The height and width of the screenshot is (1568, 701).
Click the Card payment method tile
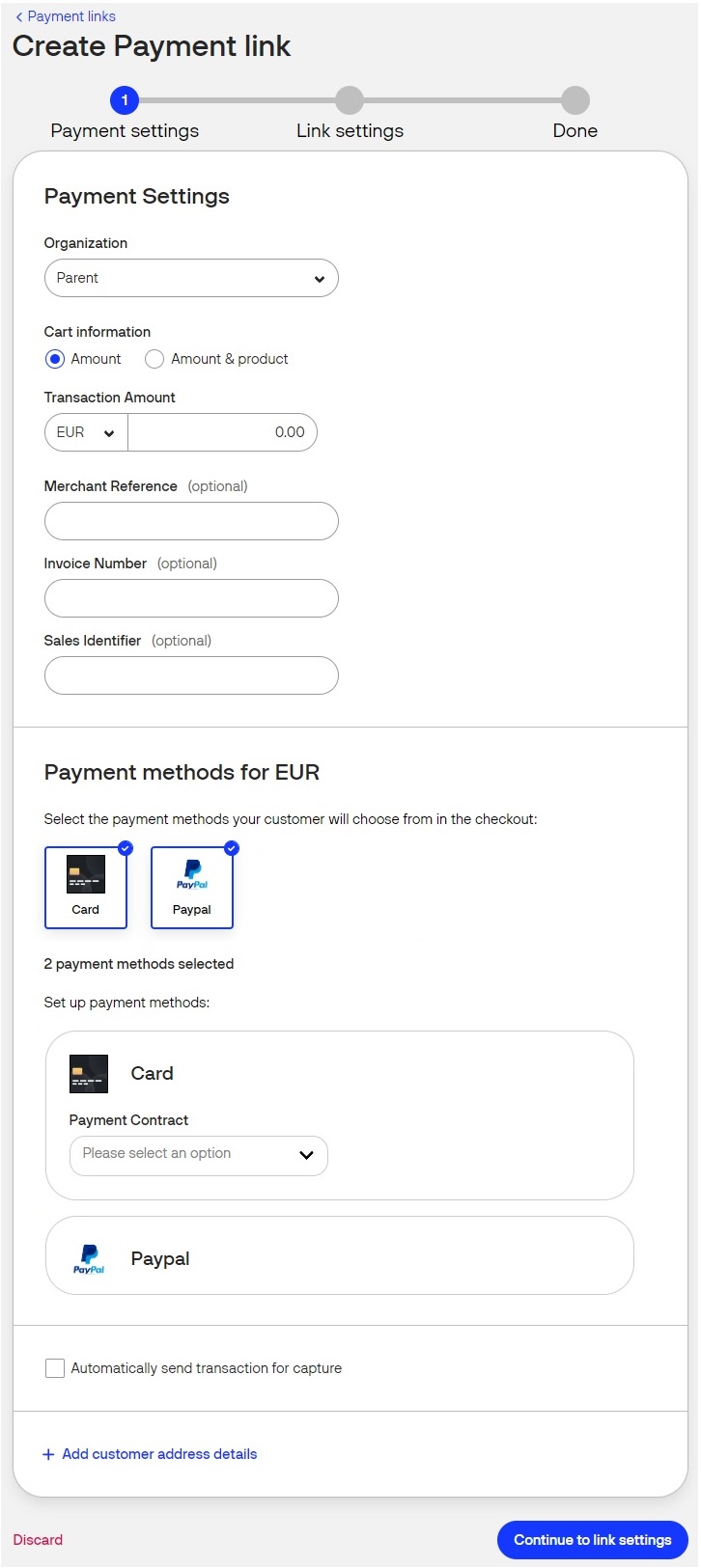(86, 886)
